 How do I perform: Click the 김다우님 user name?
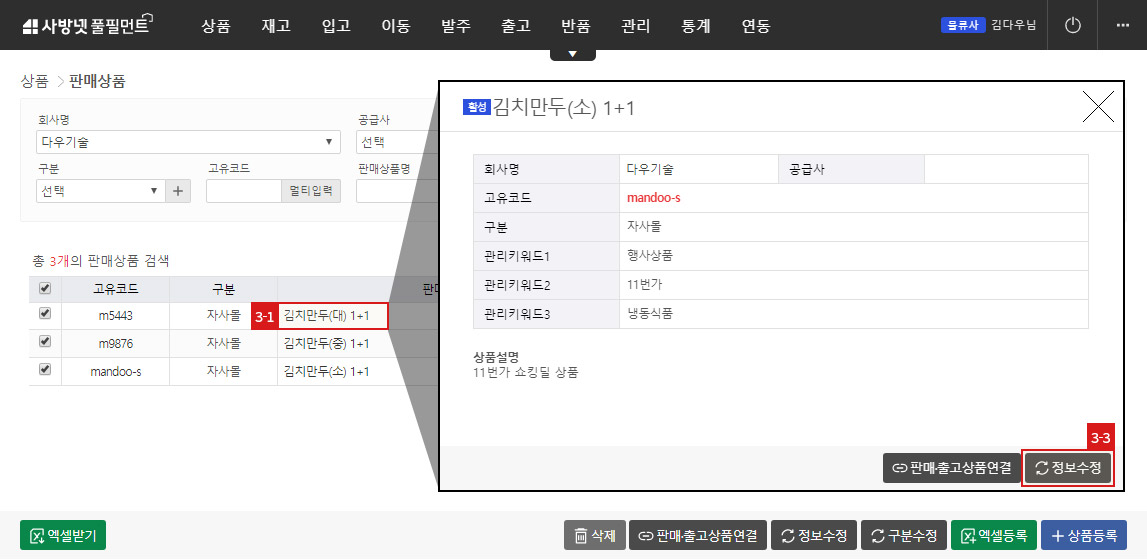click(1014, 26)
